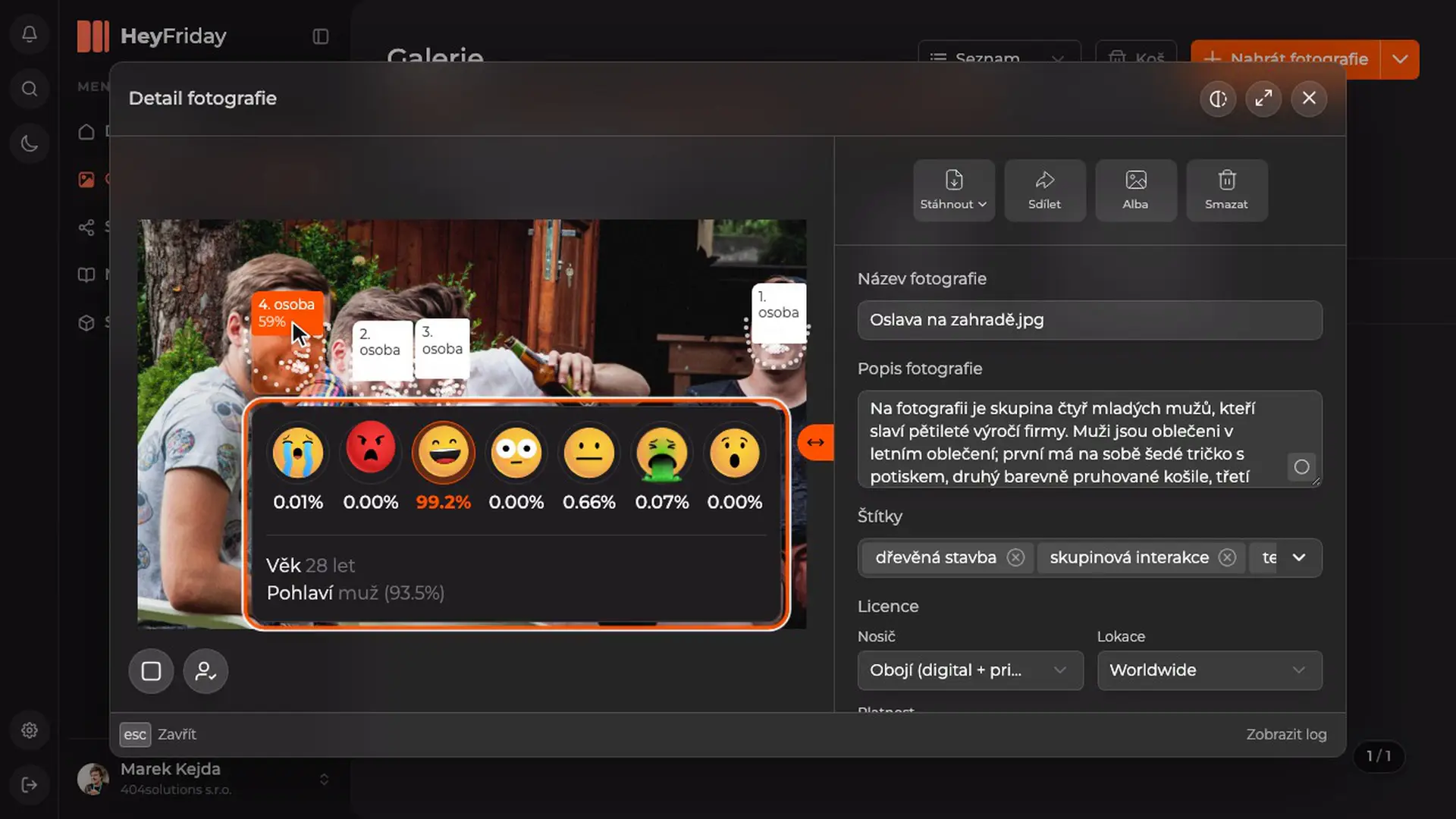The height and width of the screenshot is (819, 1456).
Task: Edit the Název fotografie field
Action: coord(1090,320)
